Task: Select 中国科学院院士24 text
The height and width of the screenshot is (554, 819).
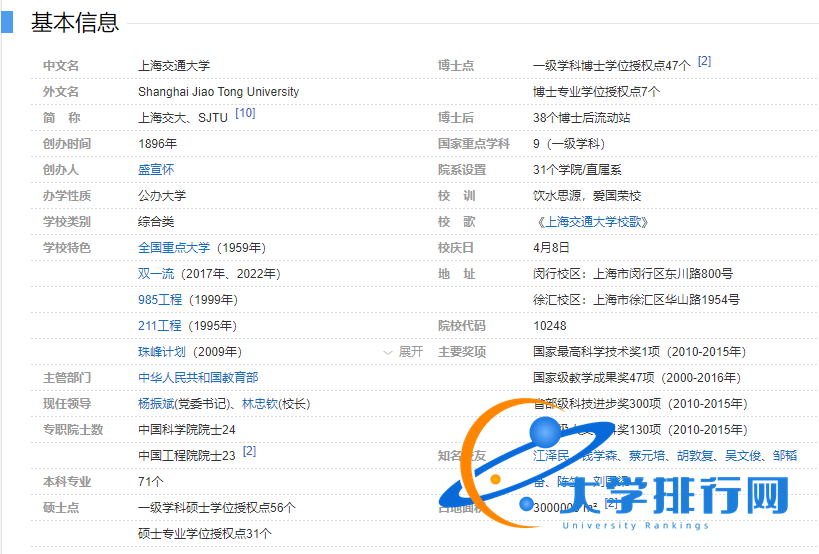Action: pyautogui.click(x=186, y=430)
